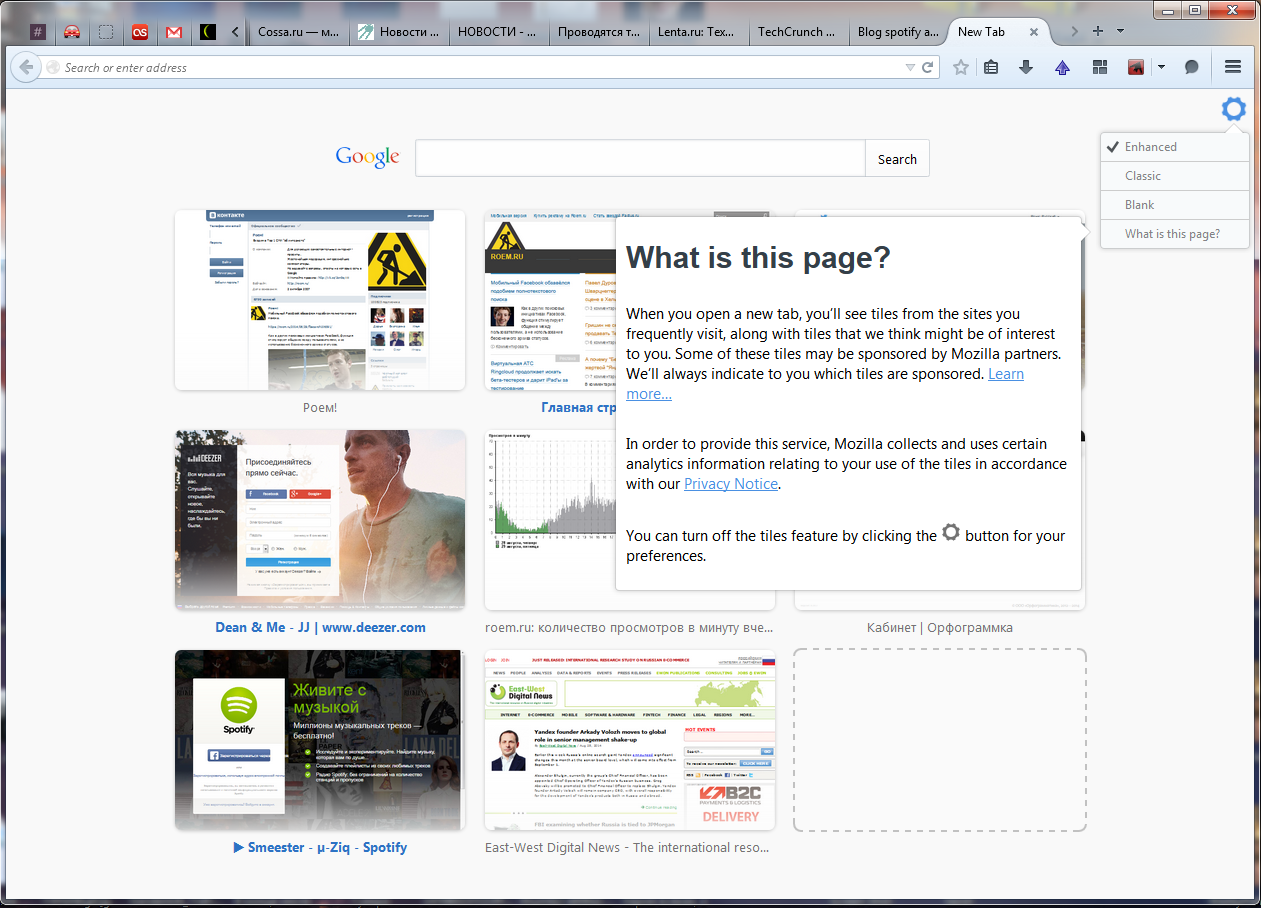Viewport: 1261px width, 908px height.
Task: Open the Deezer Dean & Me tile
Action: 320,520
